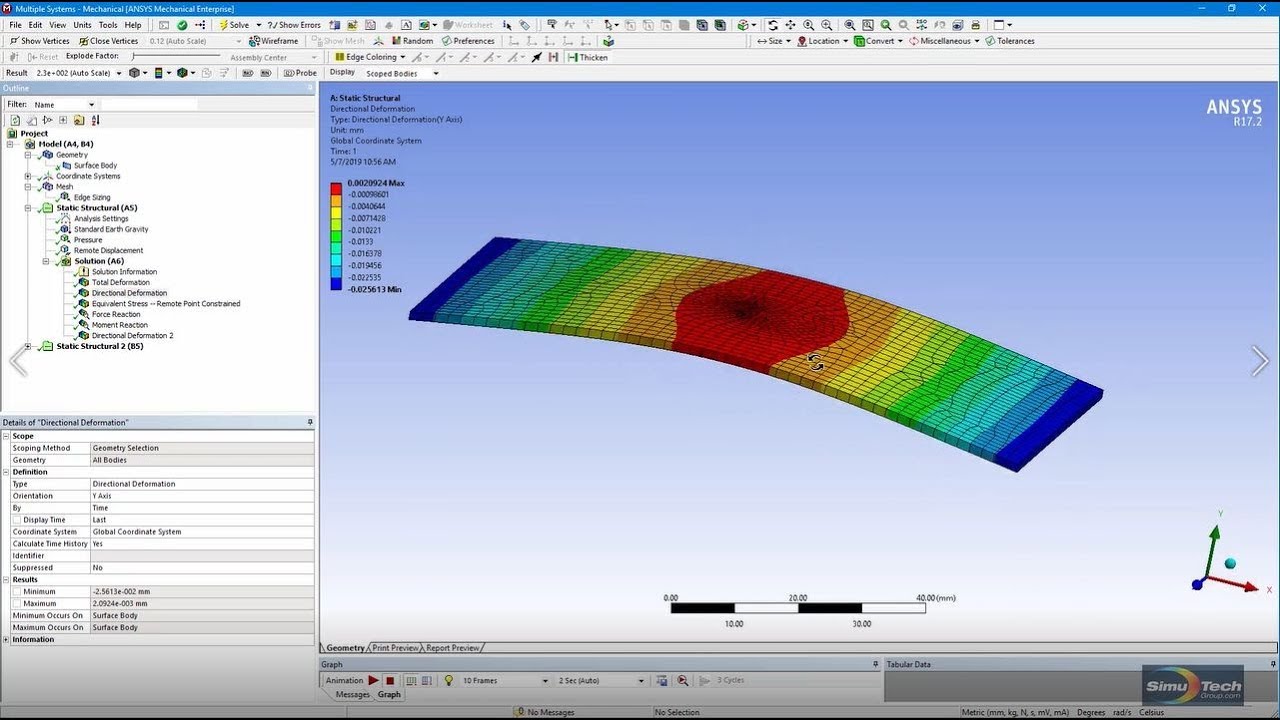Switch to the Messages tab

coord(352,694)
